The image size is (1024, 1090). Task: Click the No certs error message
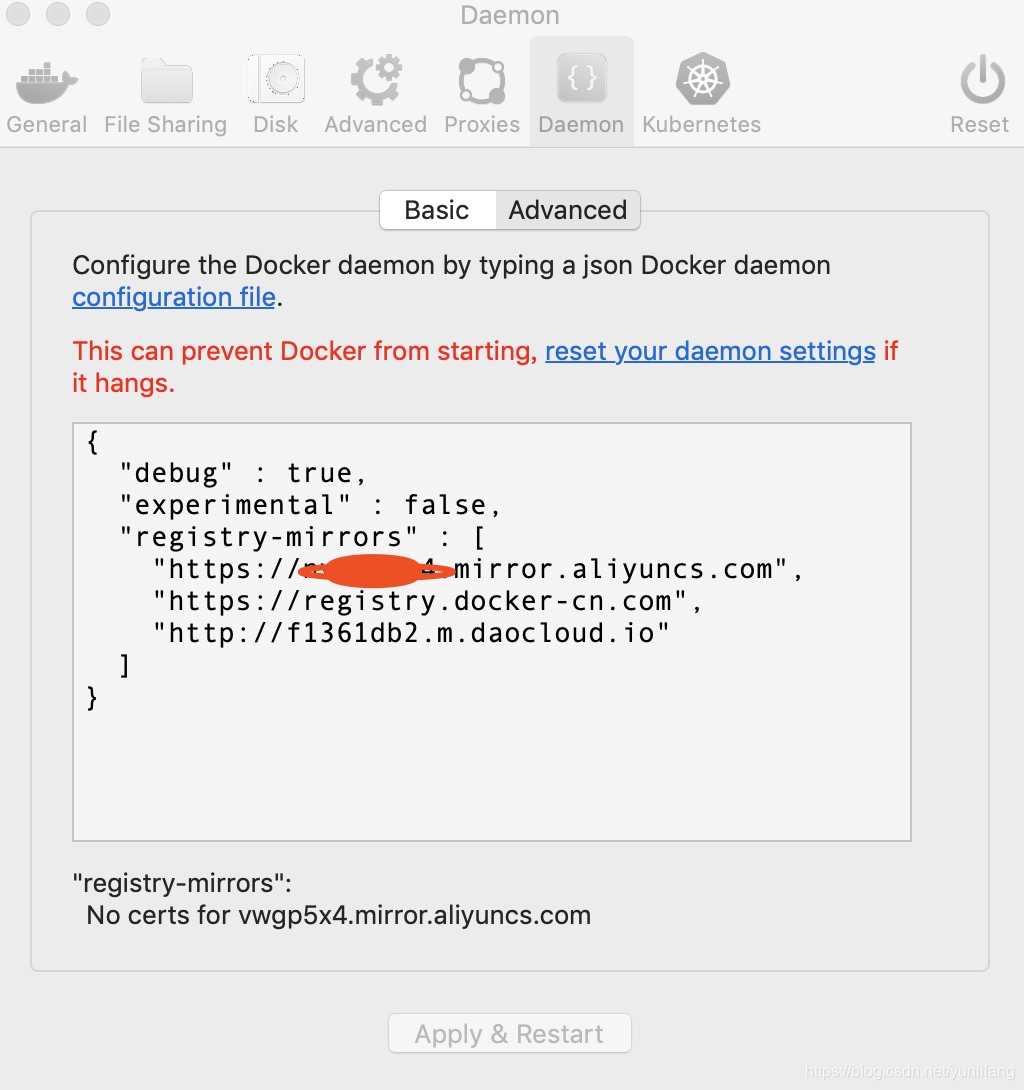point(339,915)
